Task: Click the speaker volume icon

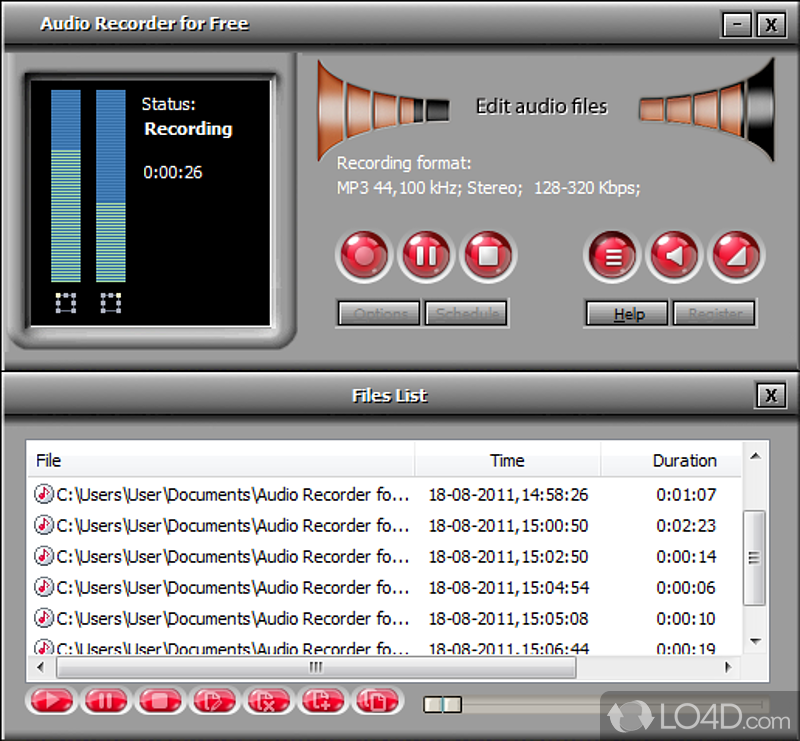Action: pyautogui.click(x=674, y=256)
